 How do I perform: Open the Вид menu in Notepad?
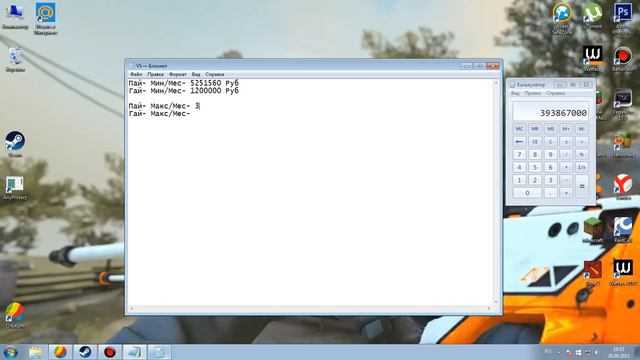[196, 74]
